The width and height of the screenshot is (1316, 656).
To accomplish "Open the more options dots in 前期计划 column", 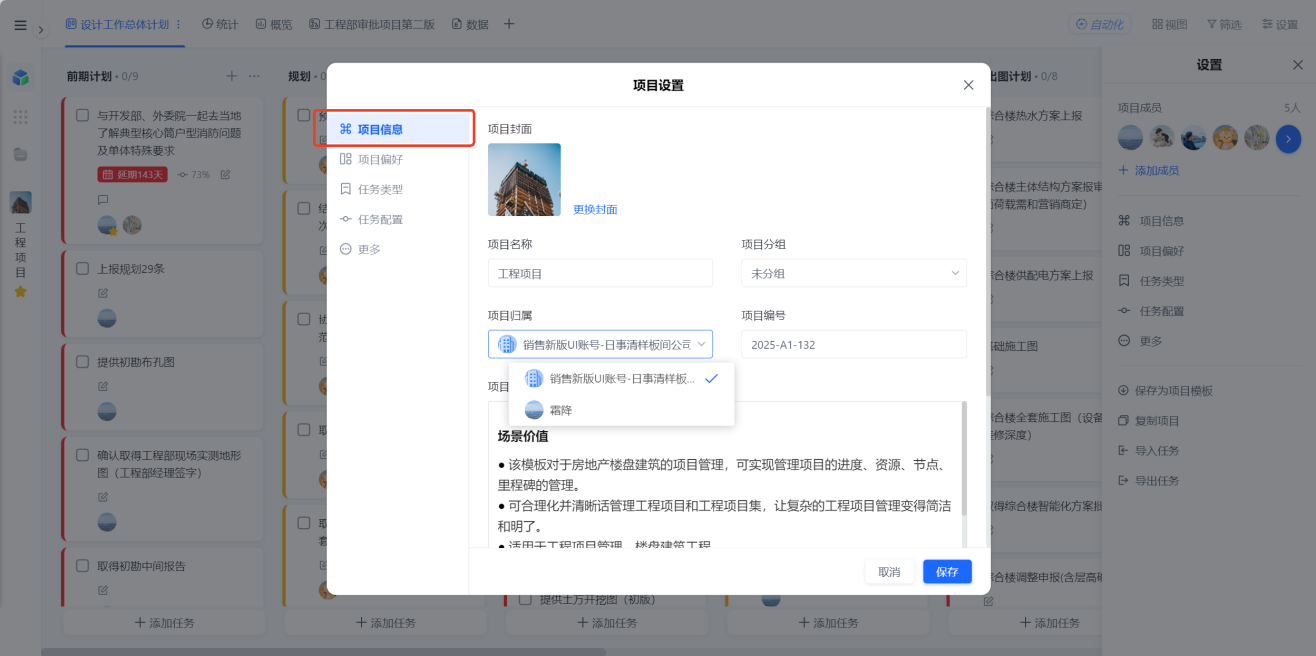I will [254, 76].
